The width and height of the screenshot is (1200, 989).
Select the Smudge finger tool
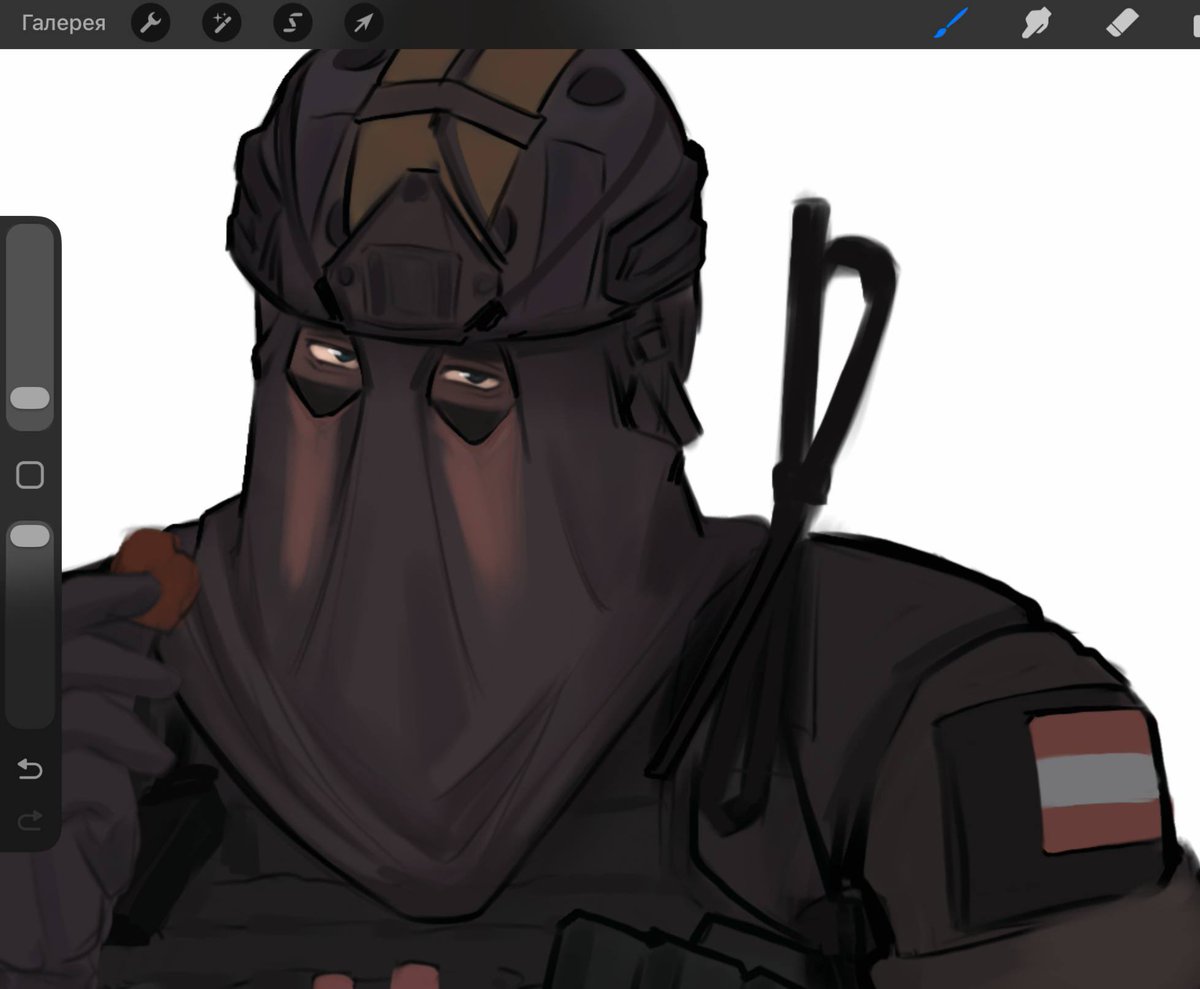coord(1036,23)
